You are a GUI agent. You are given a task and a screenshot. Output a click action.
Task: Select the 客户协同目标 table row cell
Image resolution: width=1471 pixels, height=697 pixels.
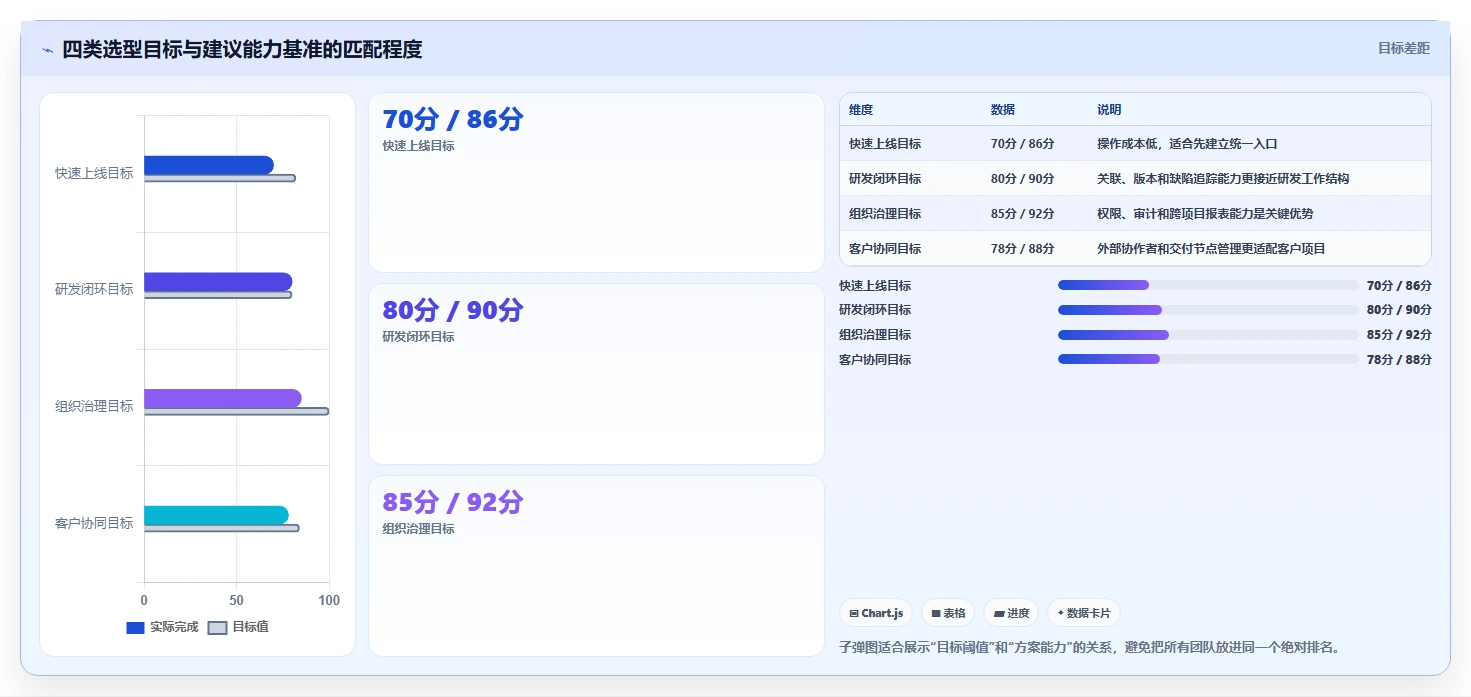(885, 249)
